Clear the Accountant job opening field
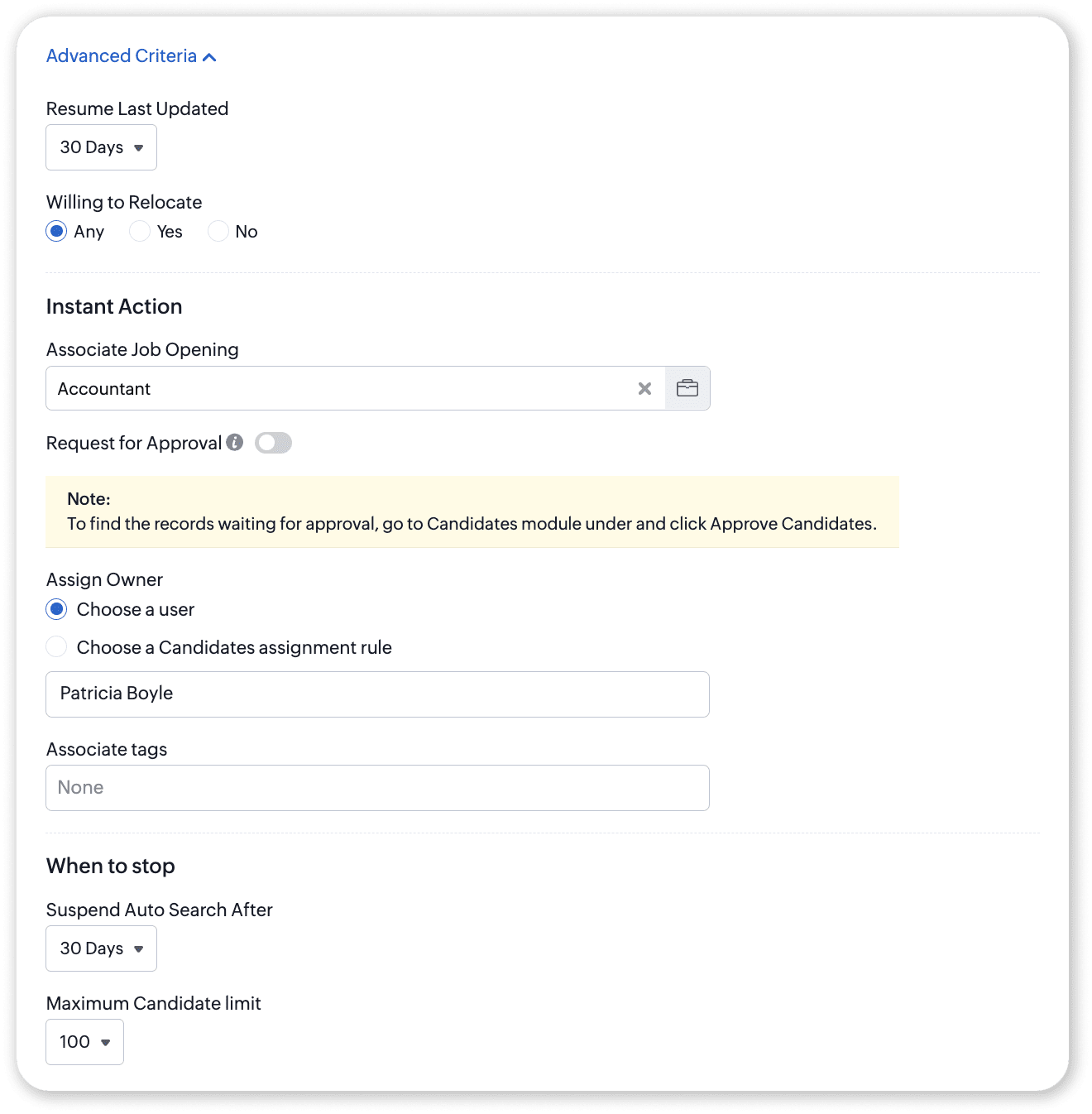 click(644, 388)
